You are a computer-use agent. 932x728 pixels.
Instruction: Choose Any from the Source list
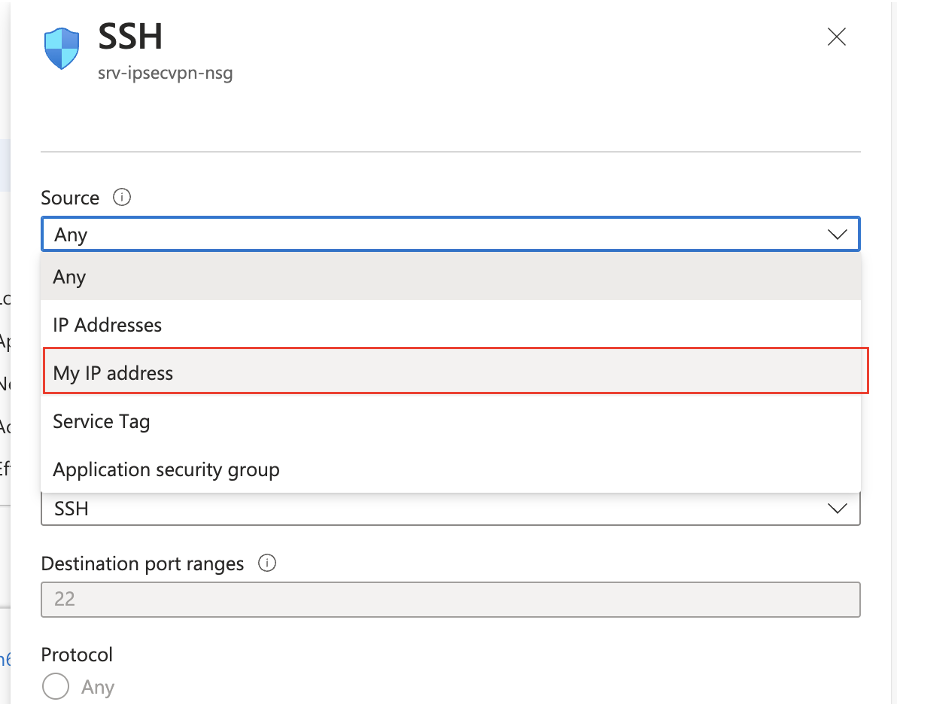(451, 277)
